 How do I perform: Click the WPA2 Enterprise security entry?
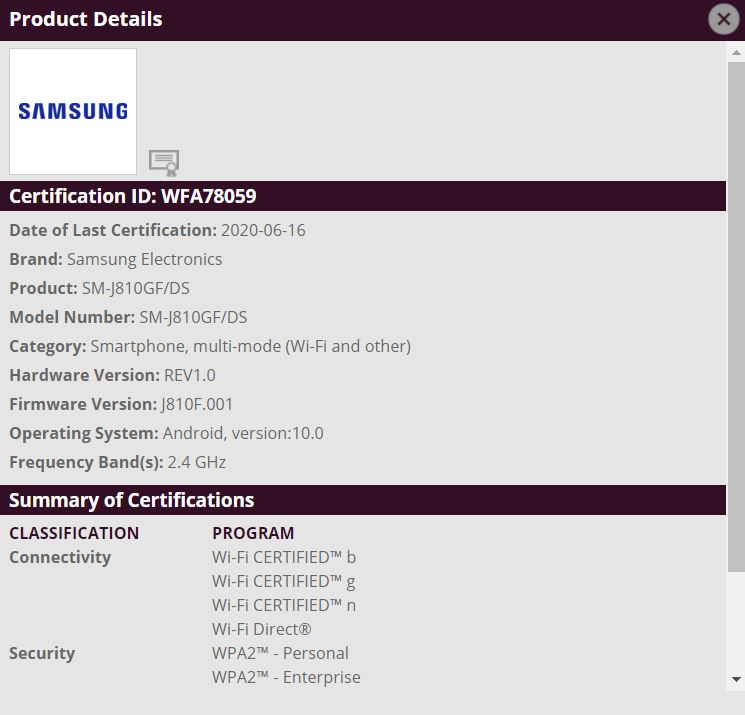point(286,677)
